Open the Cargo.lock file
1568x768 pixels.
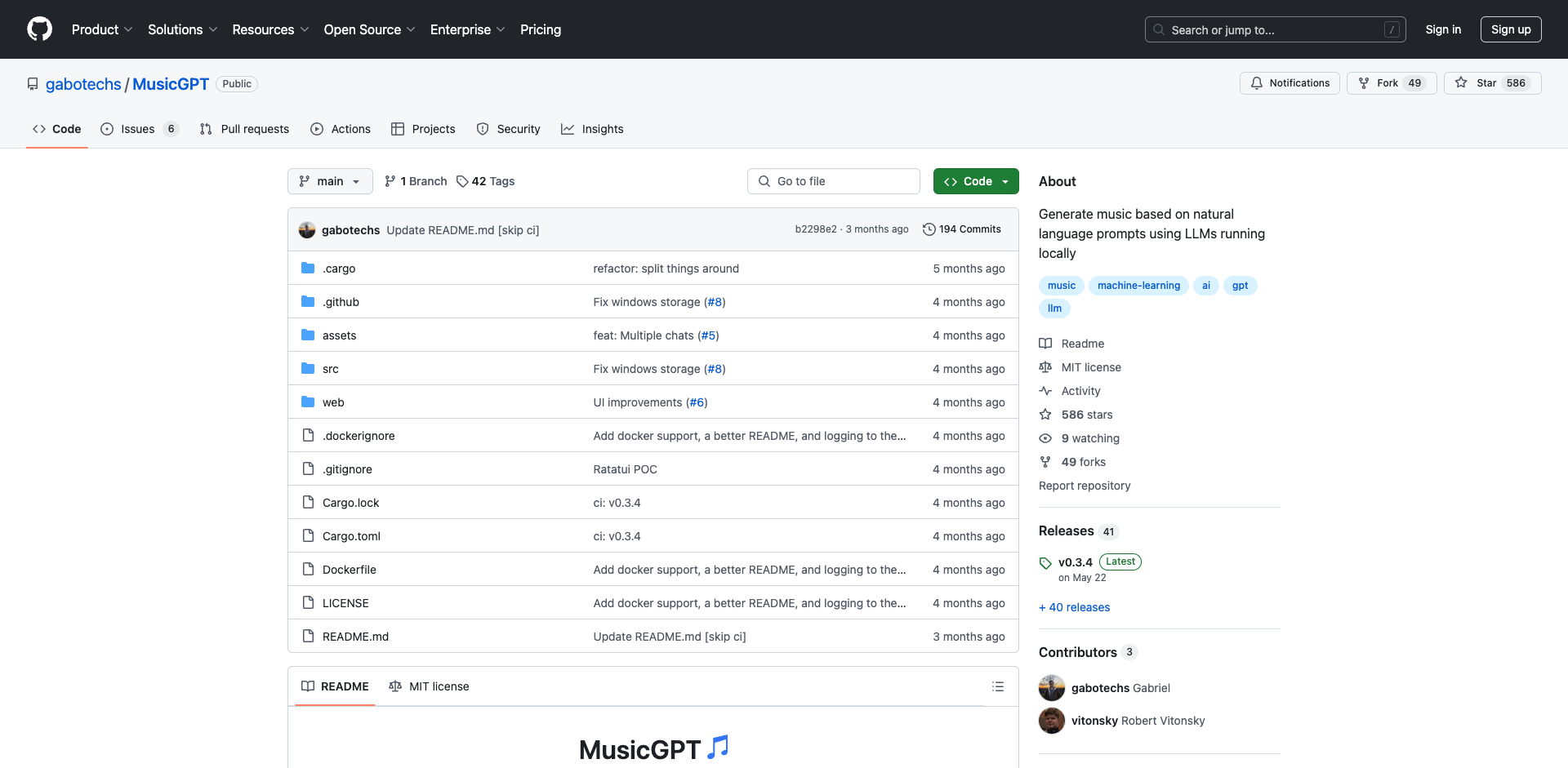tap(350, 503)
